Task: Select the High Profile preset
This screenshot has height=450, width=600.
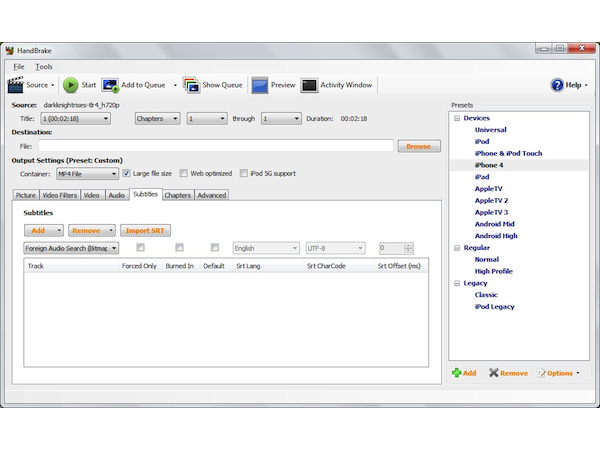Action: (x=494, y=271)
